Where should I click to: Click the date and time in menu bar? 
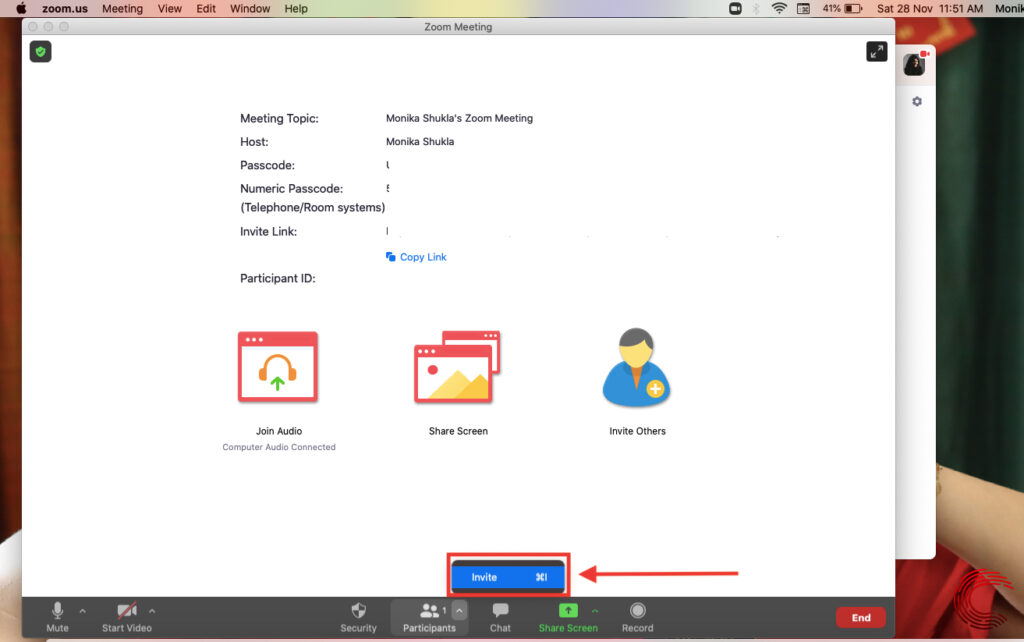click(x=930, y=8)
